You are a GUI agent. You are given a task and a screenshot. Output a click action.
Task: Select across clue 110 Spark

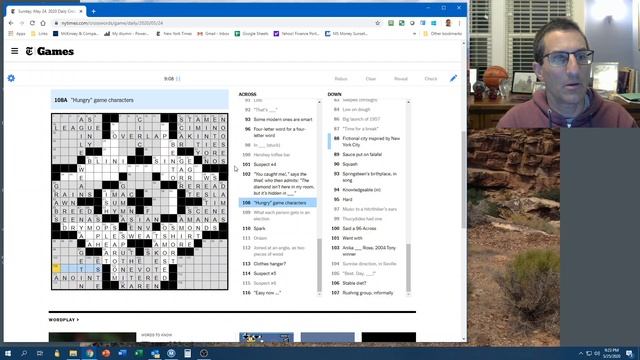pyautogui.click(x=278, y=229)
